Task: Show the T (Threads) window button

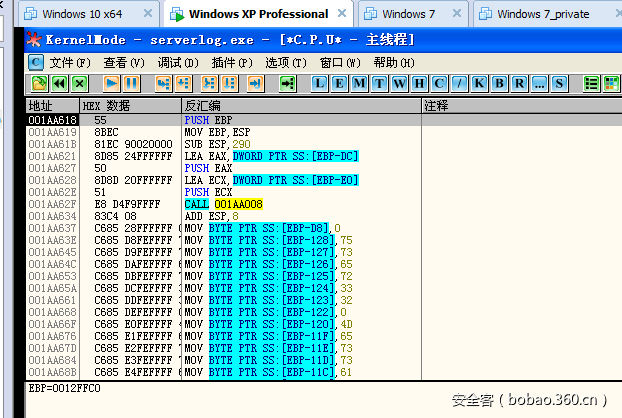Action: 379,83
